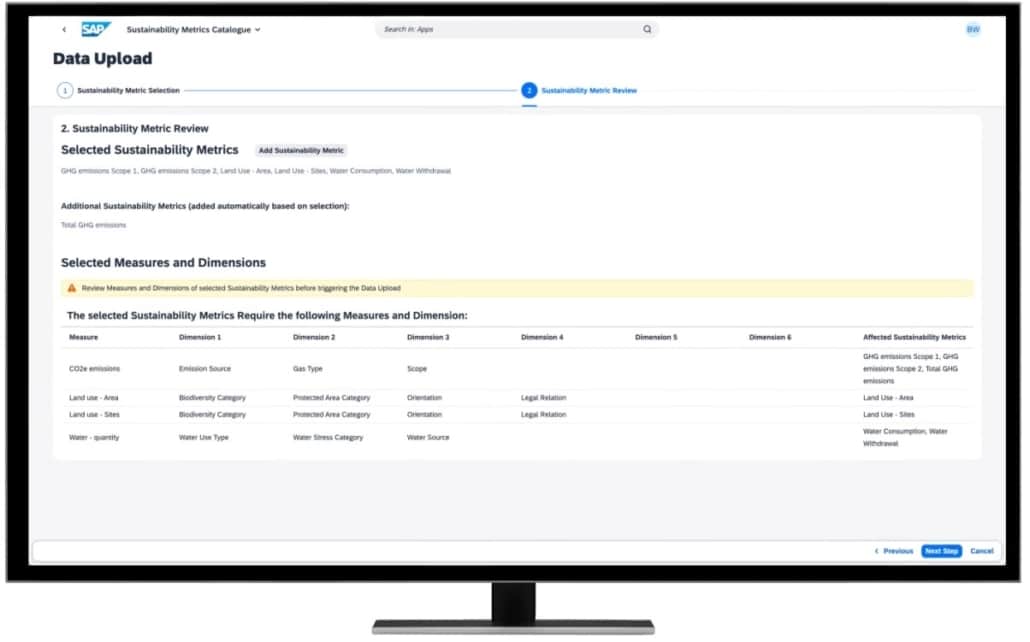
Task: Click the step 1 circle indicator
Action: [63, 89]
